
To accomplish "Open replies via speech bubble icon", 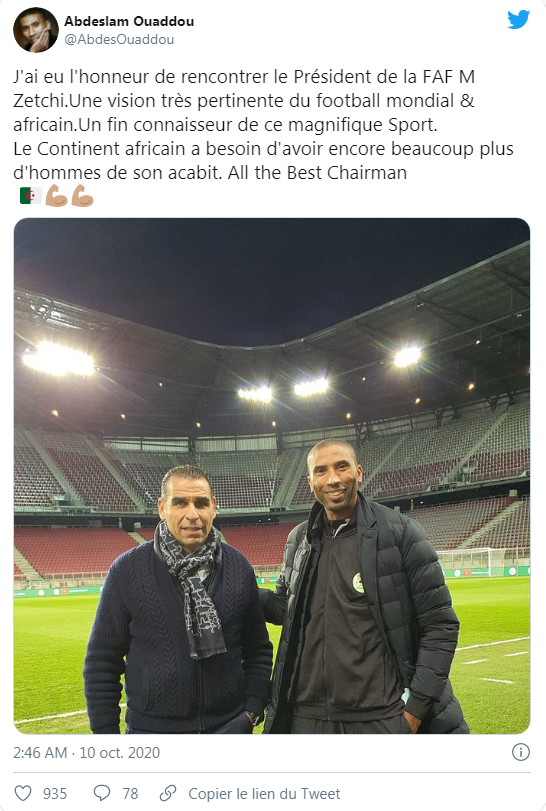I will 101,793.
